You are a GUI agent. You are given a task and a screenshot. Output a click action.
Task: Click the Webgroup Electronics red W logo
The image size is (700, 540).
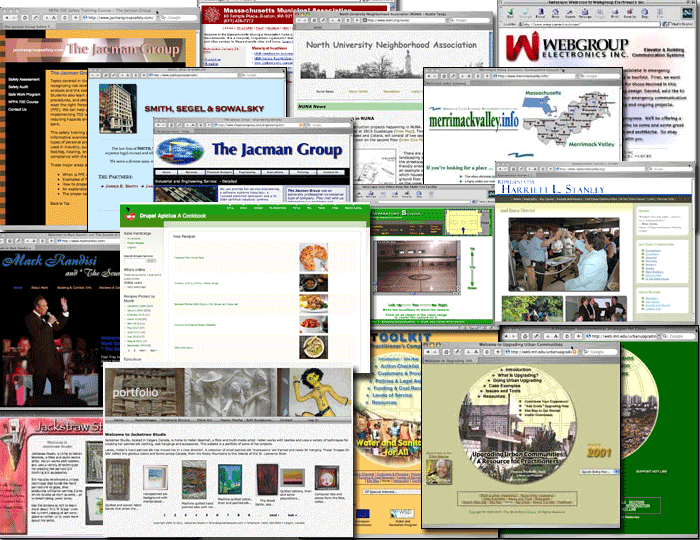pyautogui.click(x=522, y=46)
